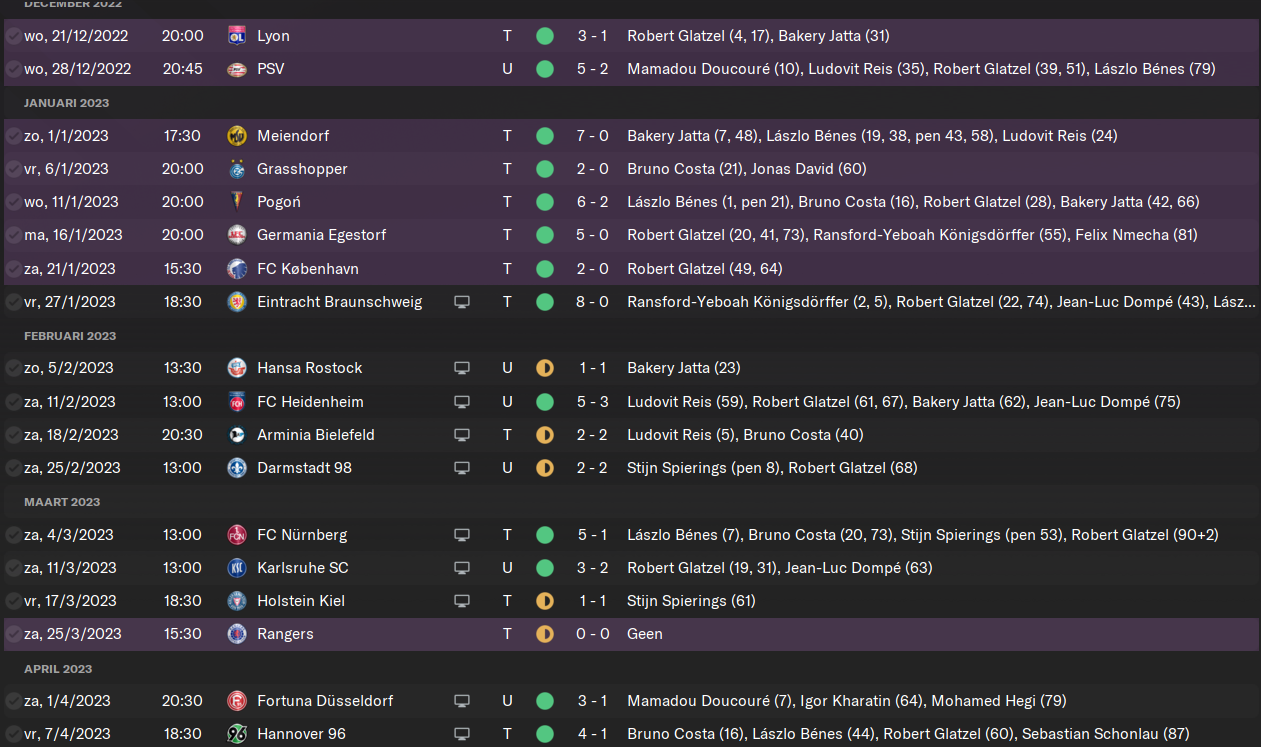Toggle checkmark on the 27/1/2023 Braunschweig row

coord(13,302)
